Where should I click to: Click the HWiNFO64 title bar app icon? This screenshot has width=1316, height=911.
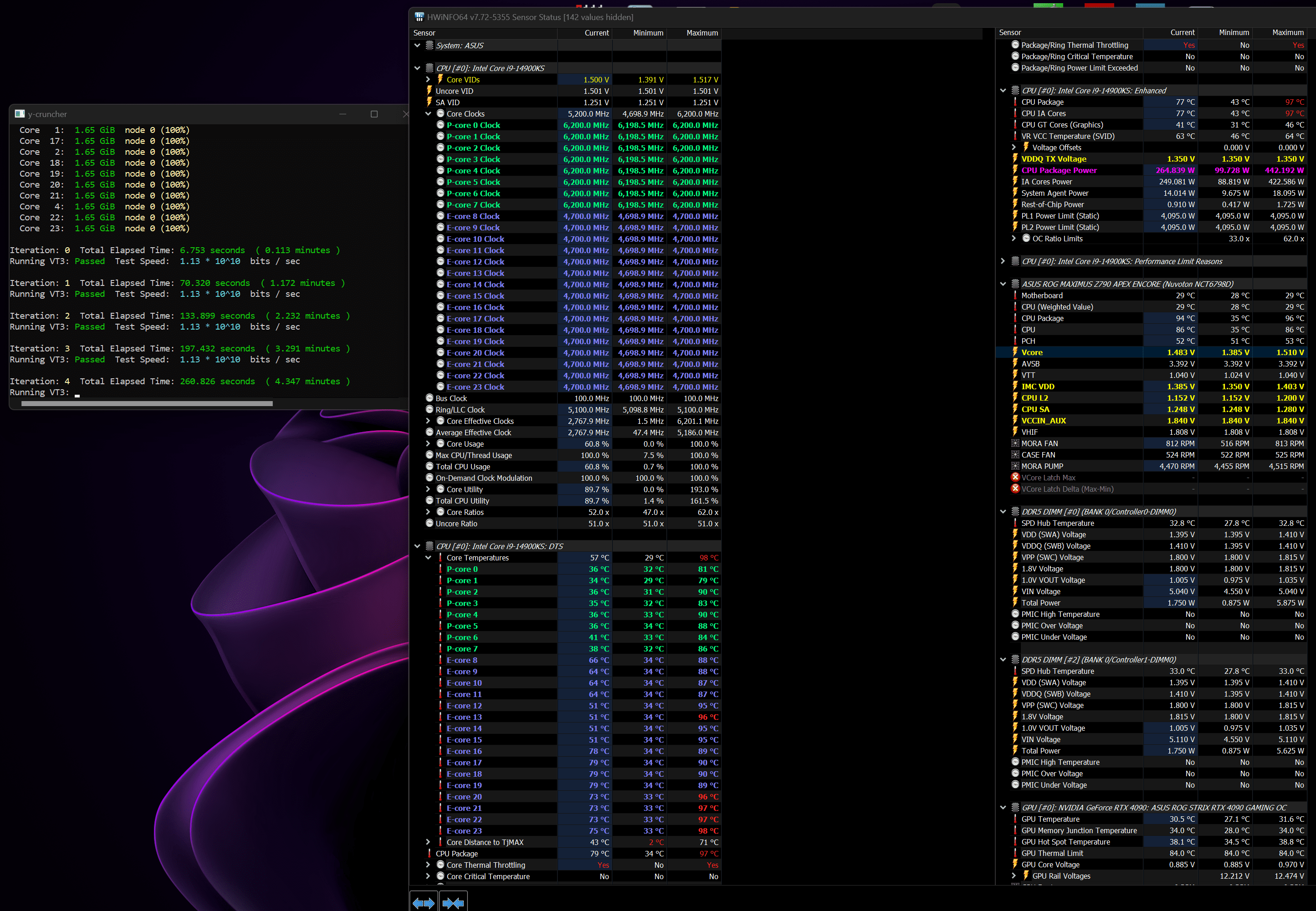pyautogui.click(x=419, y=17)
